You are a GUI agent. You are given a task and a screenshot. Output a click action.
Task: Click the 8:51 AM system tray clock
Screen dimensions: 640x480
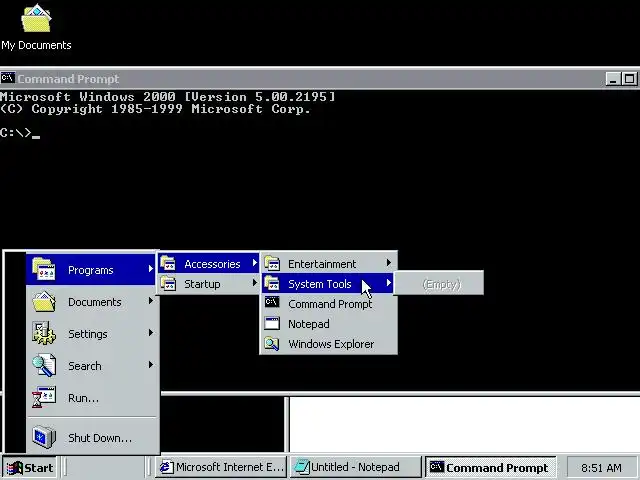click(601, 467)
